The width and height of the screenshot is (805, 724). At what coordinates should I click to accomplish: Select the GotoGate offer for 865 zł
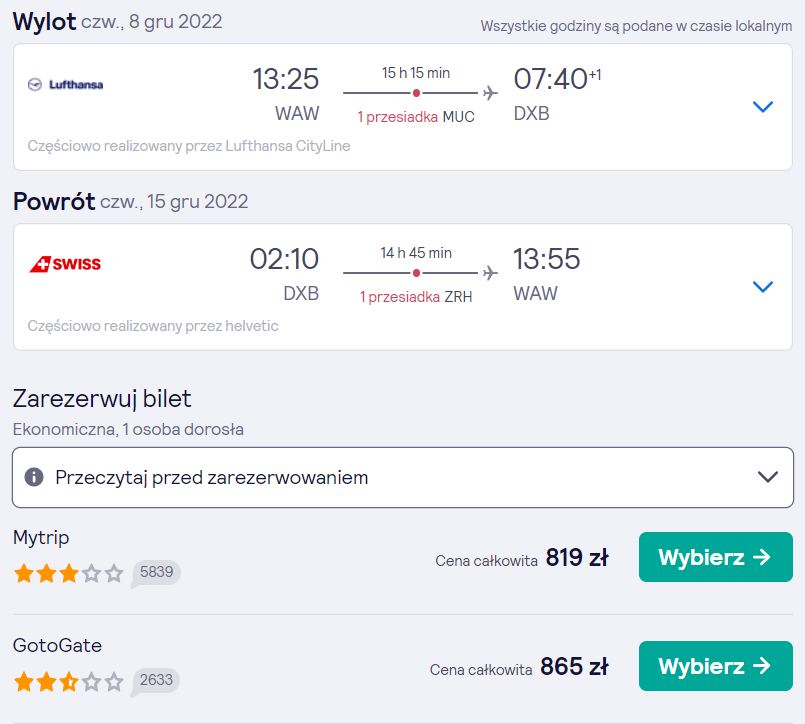click(716, 666)
